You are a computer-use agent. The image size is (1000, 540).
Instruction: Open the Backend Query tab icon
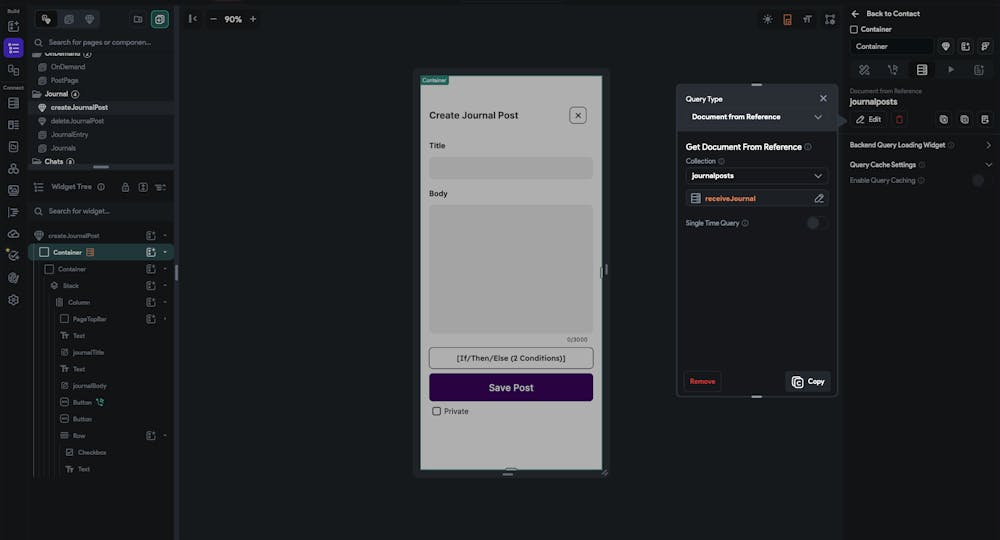pyautogui.click(x=922, y=69)
